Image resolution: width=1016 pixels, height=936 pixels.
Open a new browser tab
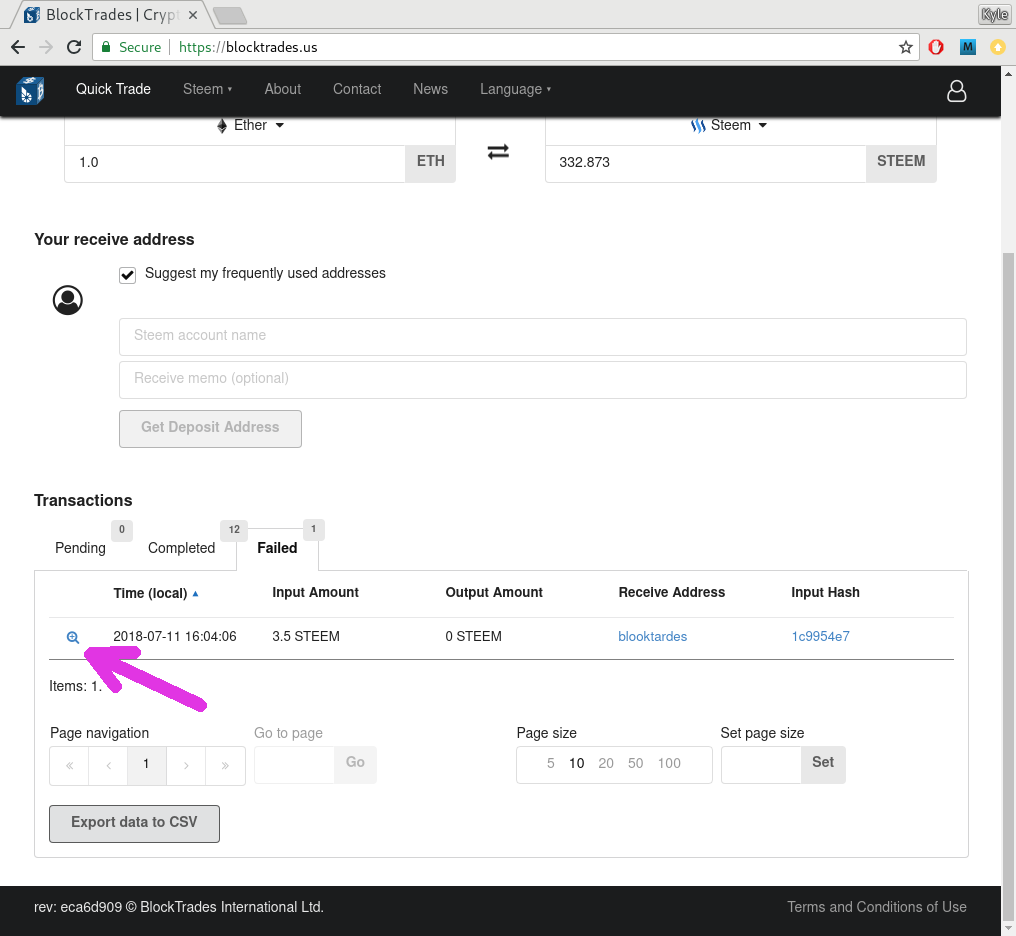click(229, 15)
